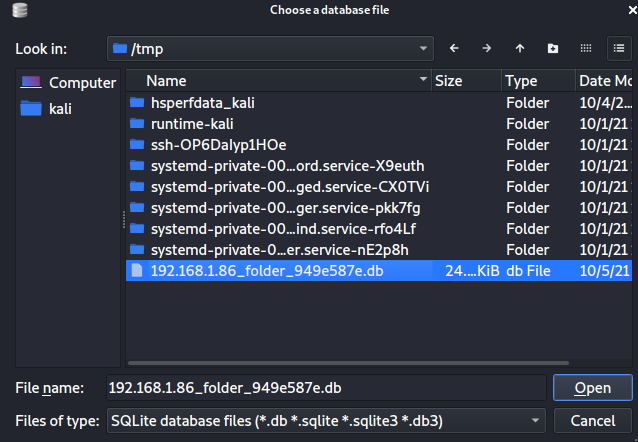Select the folder ending in service-CX0TVi
This screenshot has width=638, height=442.
click(379, 187)
